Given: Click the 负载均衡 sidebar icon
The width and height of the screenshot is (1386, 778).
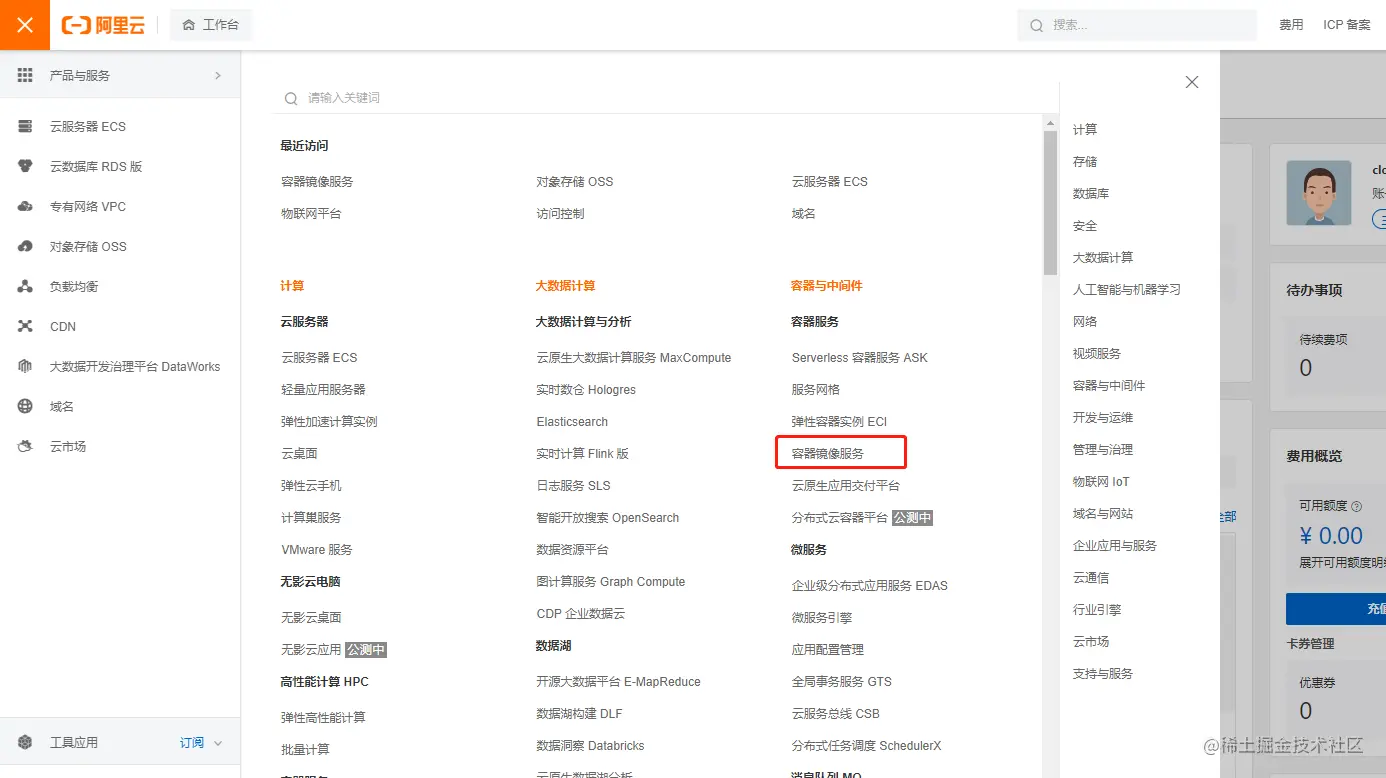Looking at the screenshot, I should [26, 286].
